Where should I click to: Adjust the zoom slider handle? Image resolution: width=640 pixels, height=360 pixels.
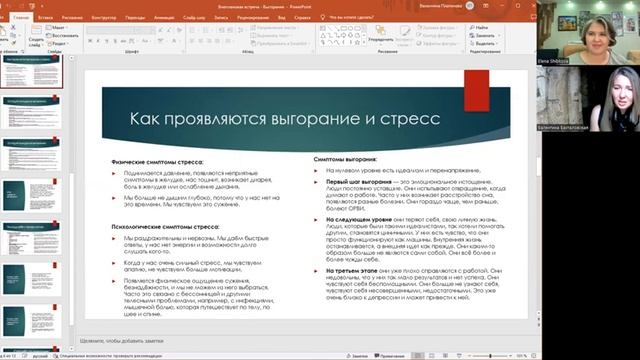click(490, 356)
